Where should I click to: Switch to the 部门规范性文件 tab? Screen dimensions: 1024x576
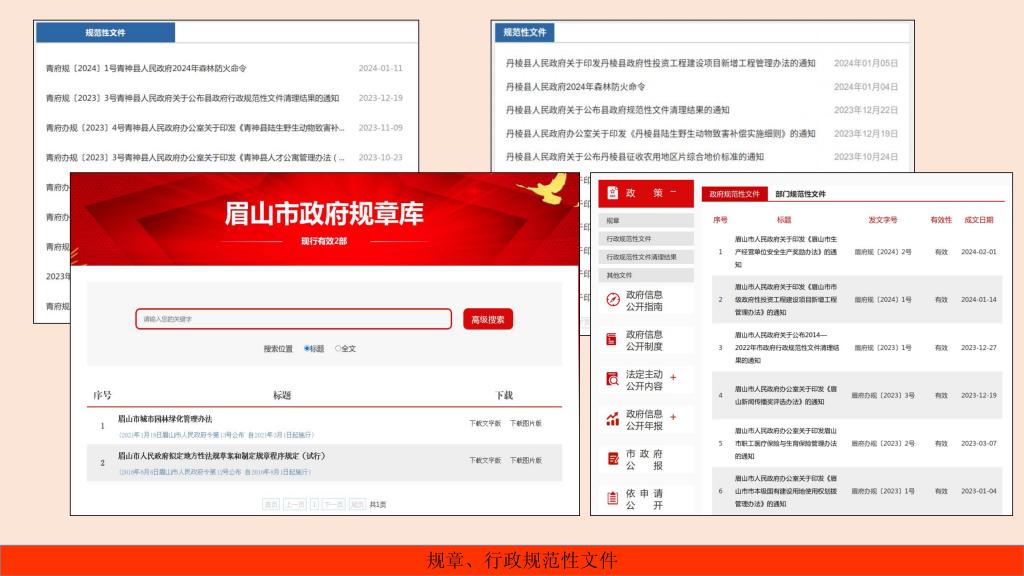(800, 194)
